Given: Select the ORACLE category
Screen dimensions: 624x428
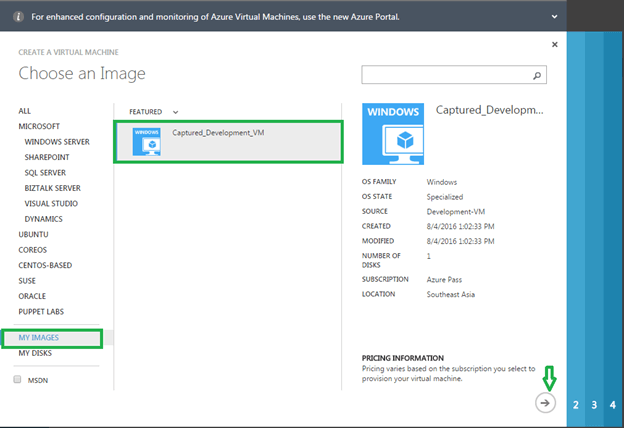Looking at the screenshot, I should tap(32, 296).
